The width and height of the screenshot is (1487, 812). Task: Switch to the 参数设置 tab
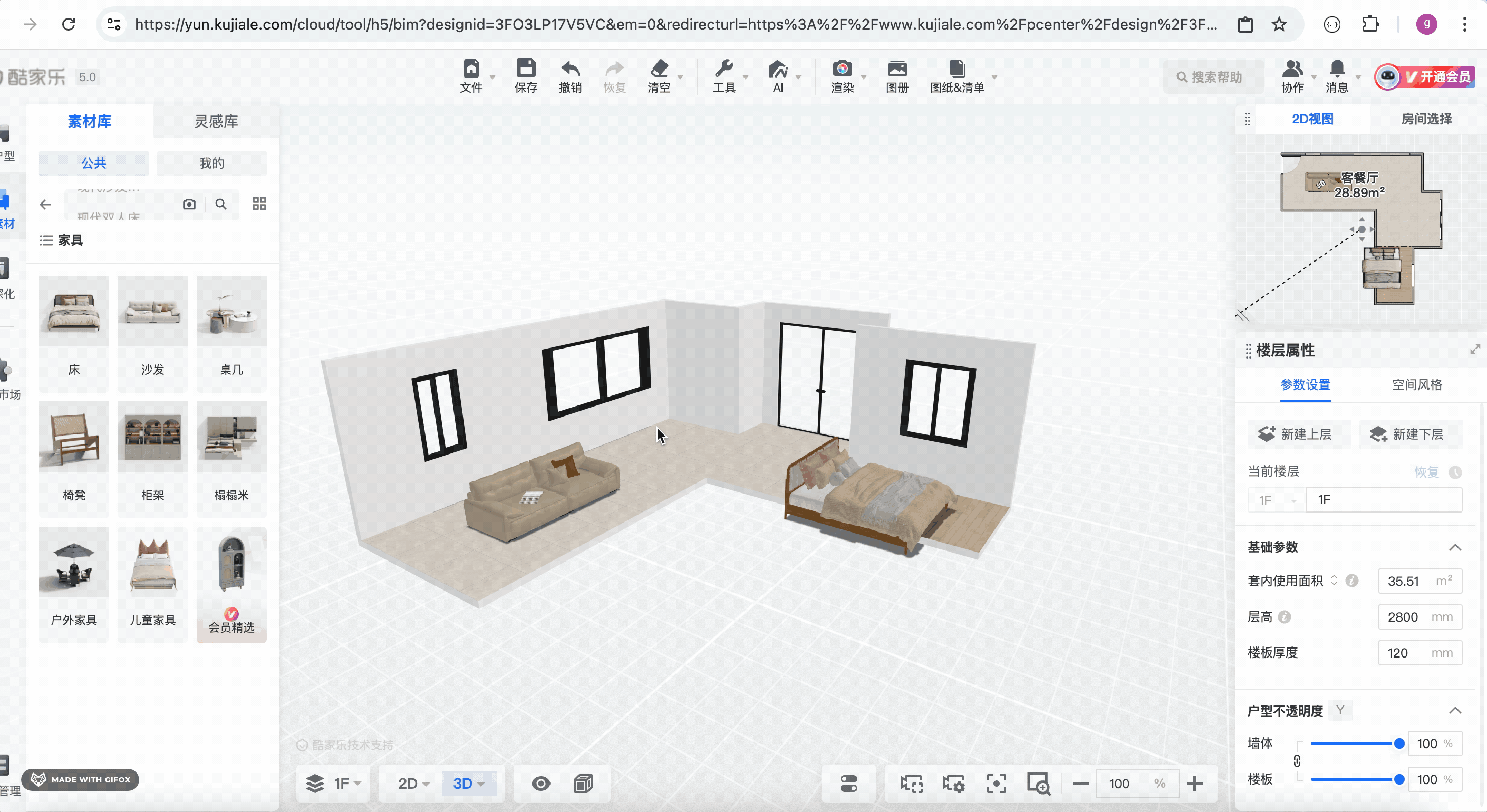point(1305,385)
